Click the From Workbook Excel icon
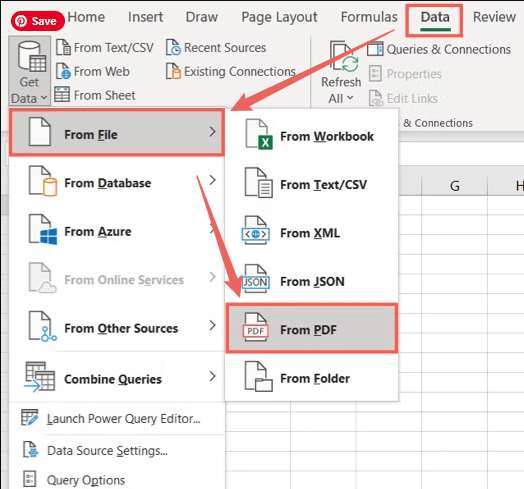 pos(259,134)
